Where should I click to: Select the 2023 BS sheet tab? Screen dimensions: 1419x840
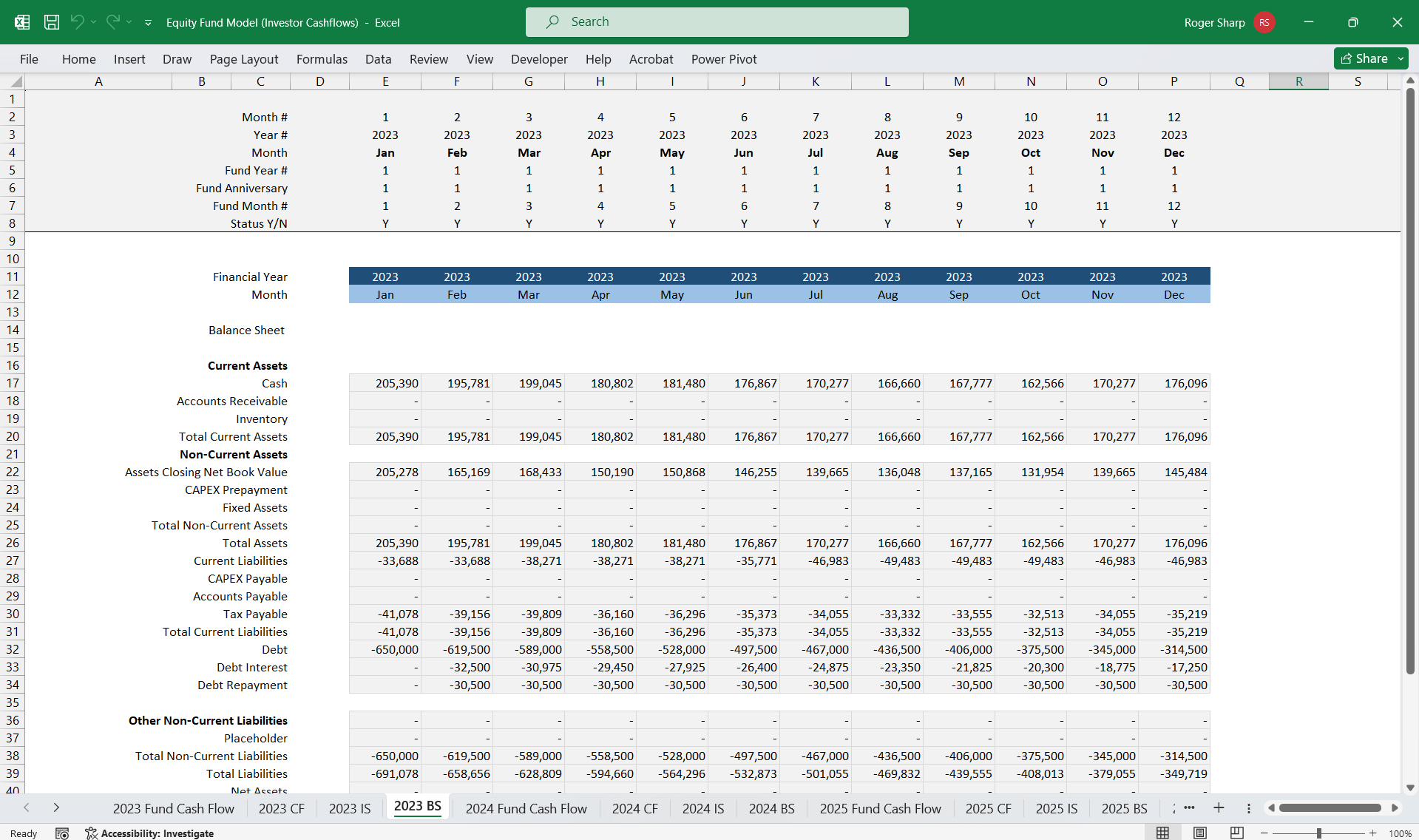(x=418, y=807)
